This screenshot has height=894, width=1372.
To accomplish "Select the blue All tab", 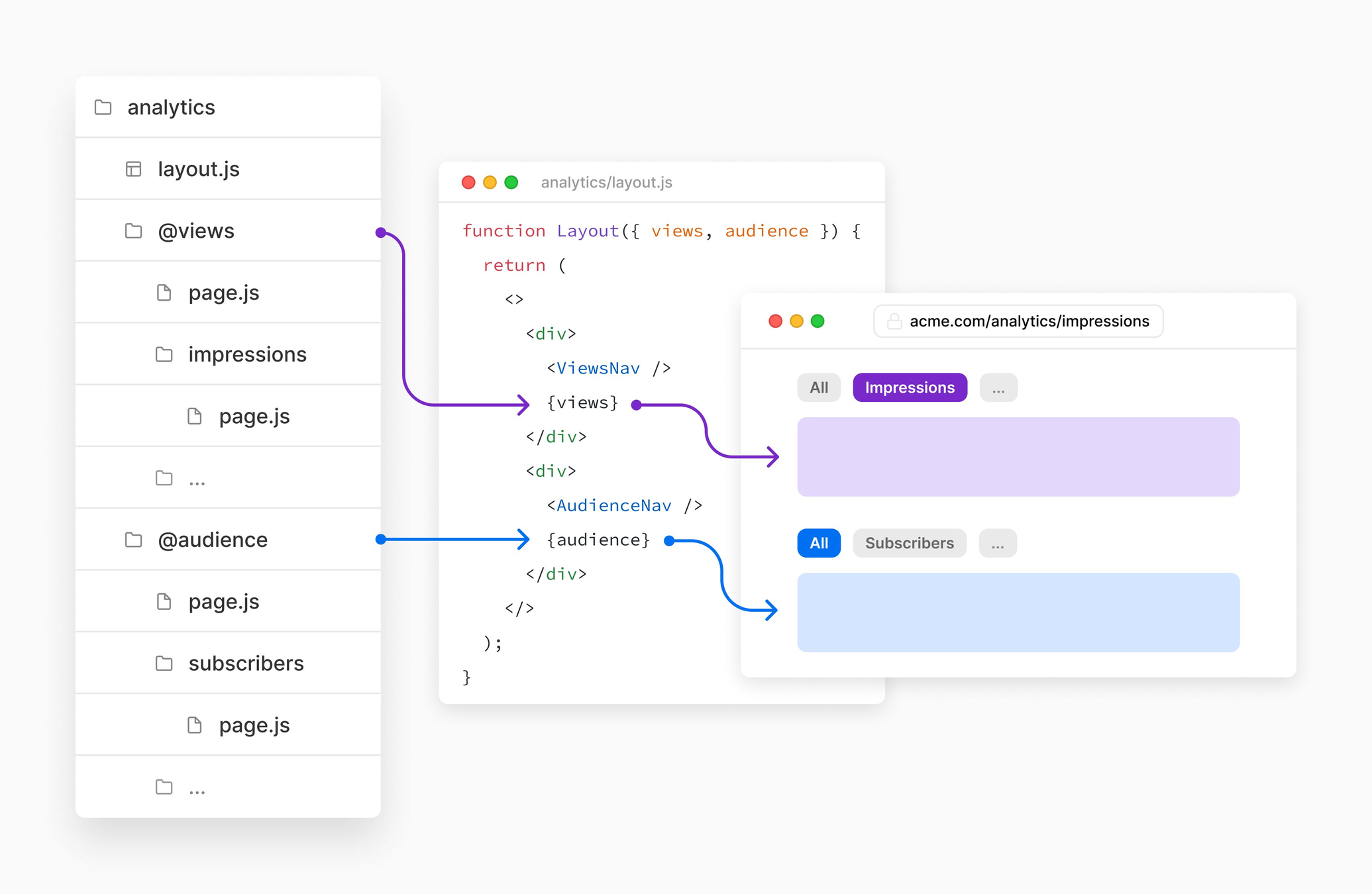I will [819, 543].
